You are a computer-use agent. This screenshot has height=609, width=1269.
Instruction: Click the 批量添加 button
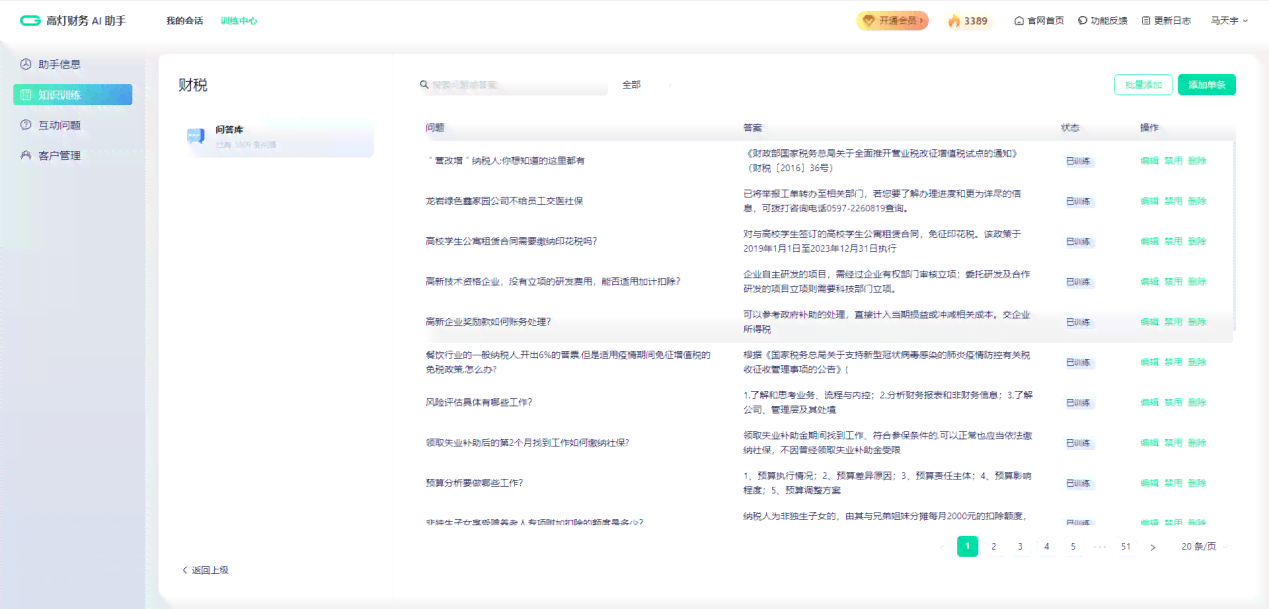click(1143, 85)
